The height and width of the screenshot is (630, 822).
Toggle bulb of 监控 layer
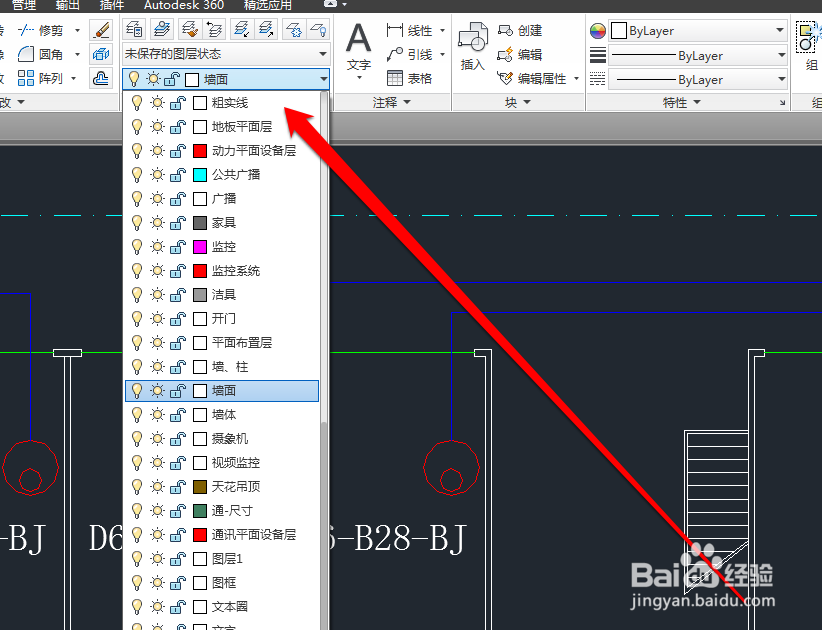137,247
